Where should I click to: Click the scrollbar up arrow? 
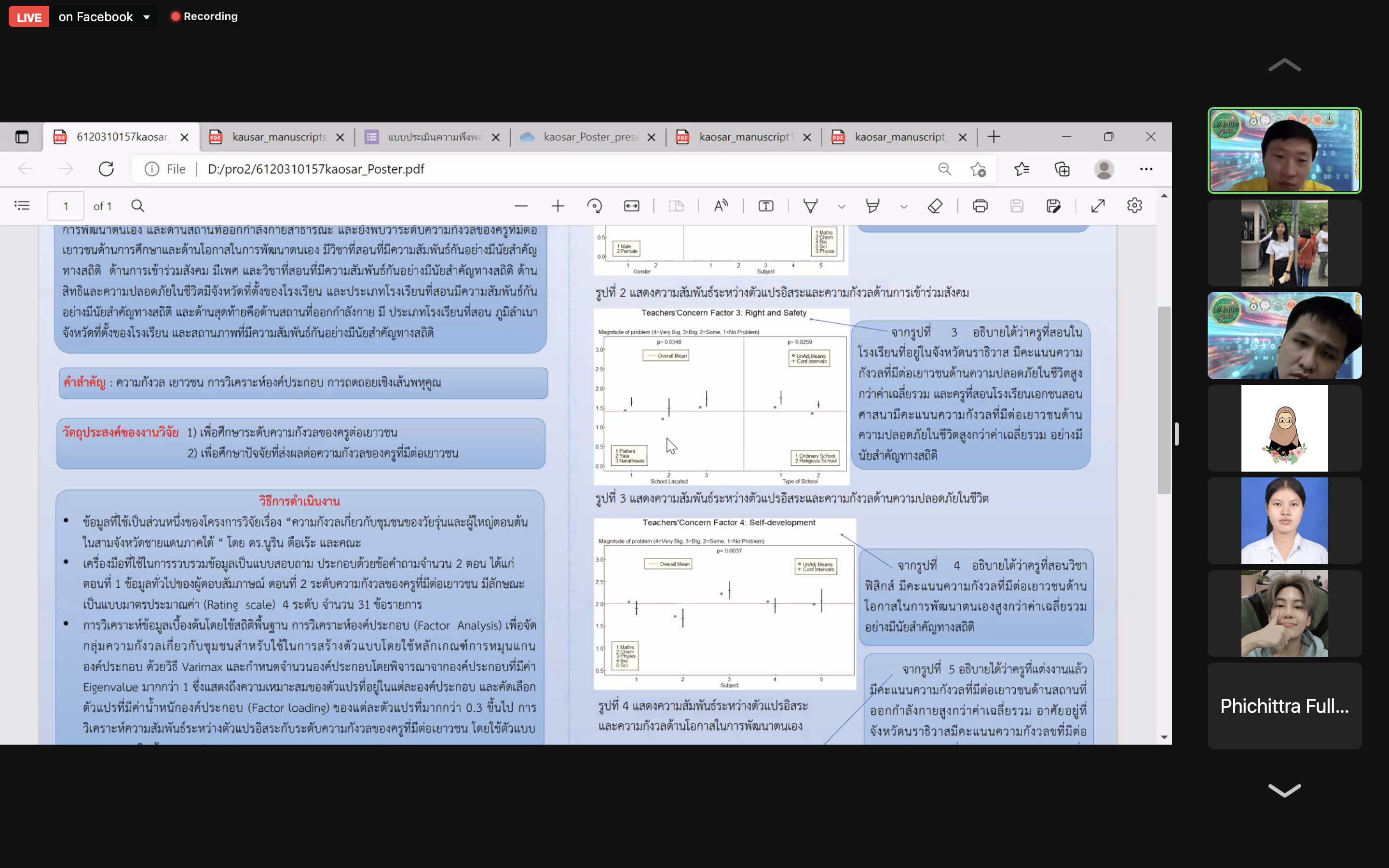pyautogui.click(x=1163, y=196)
